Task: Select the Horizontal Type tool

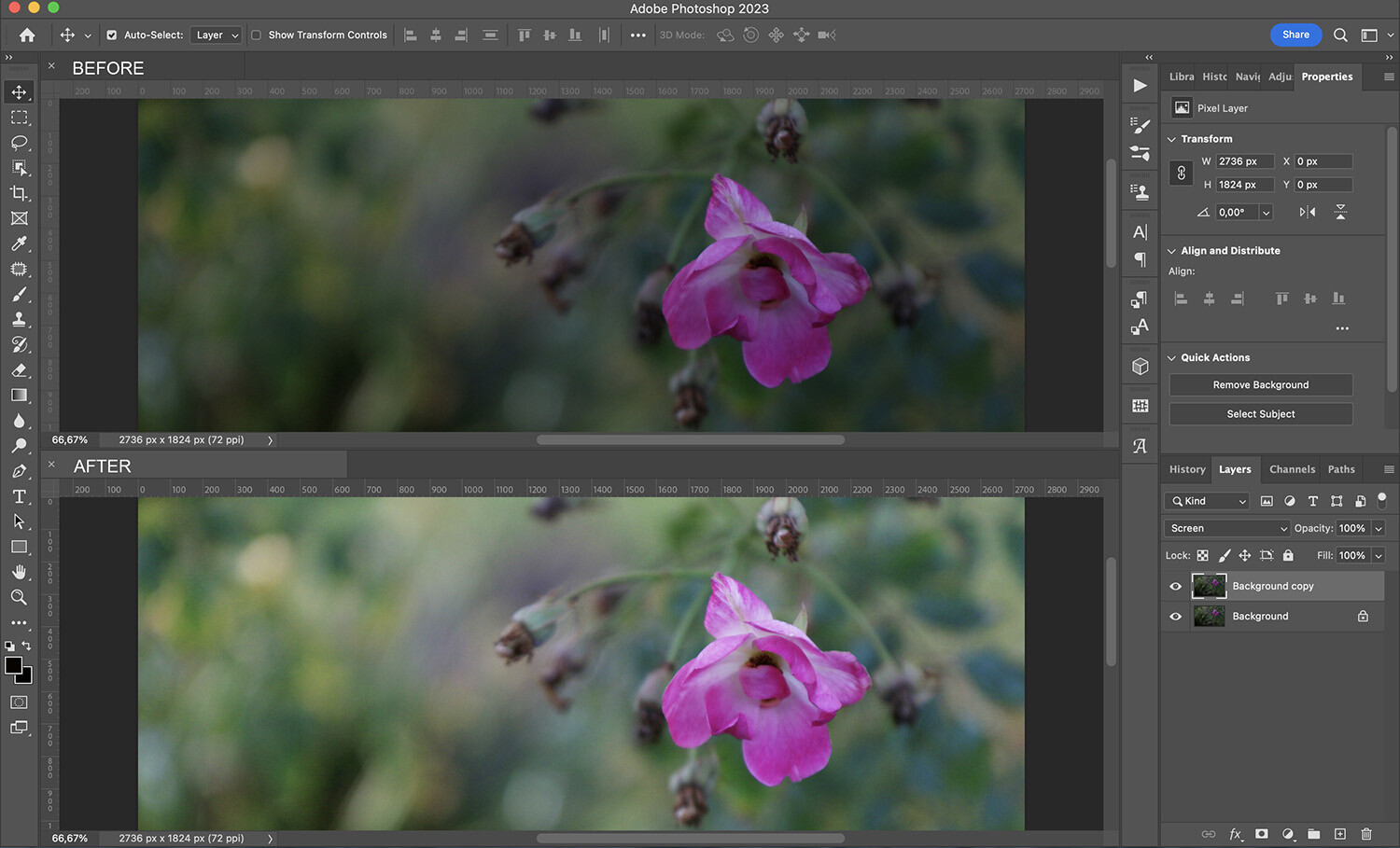Action: click(19, 496)
